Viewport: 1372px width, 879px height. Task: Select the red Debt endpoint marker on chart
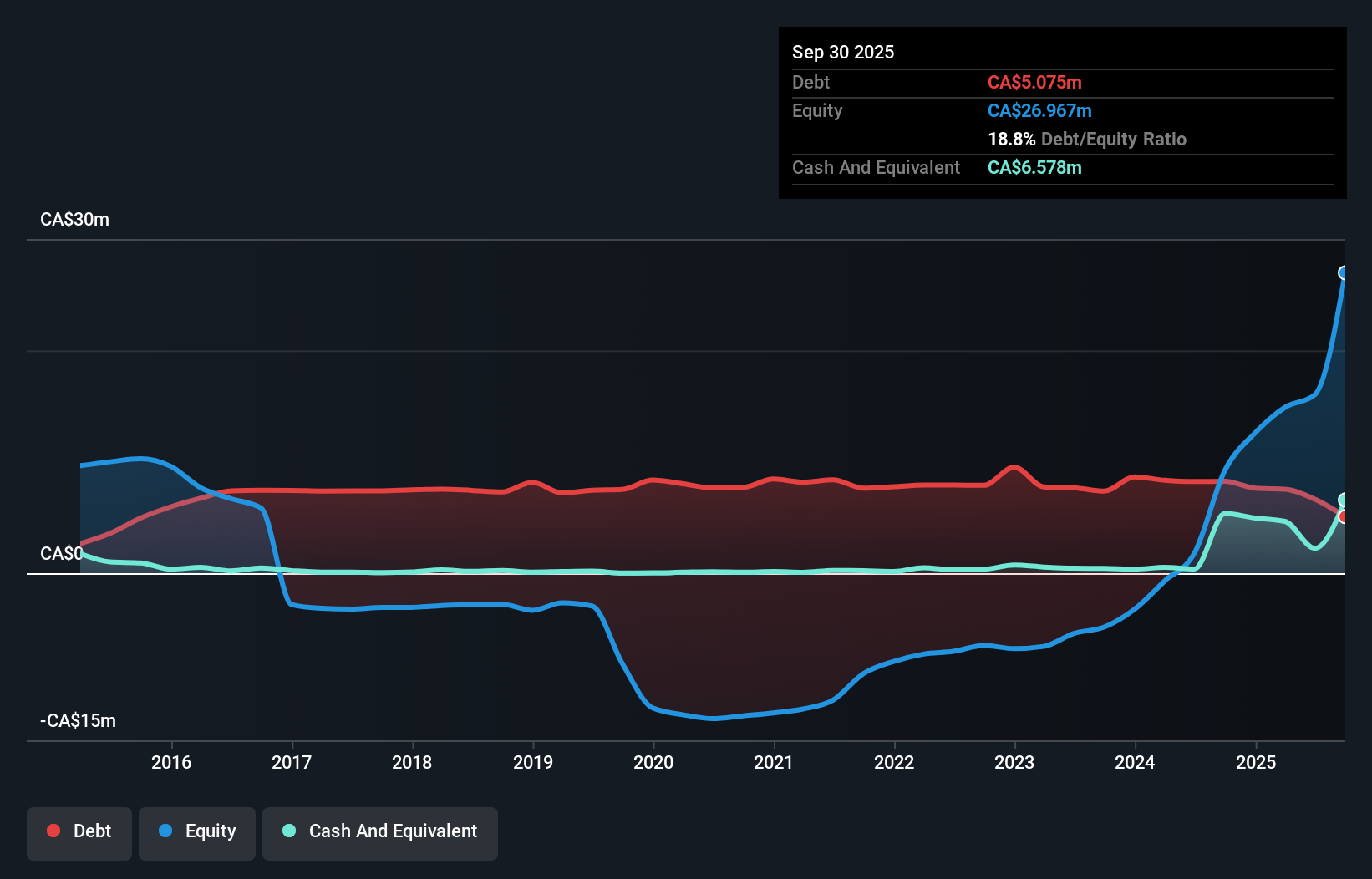click(1344, 517)
